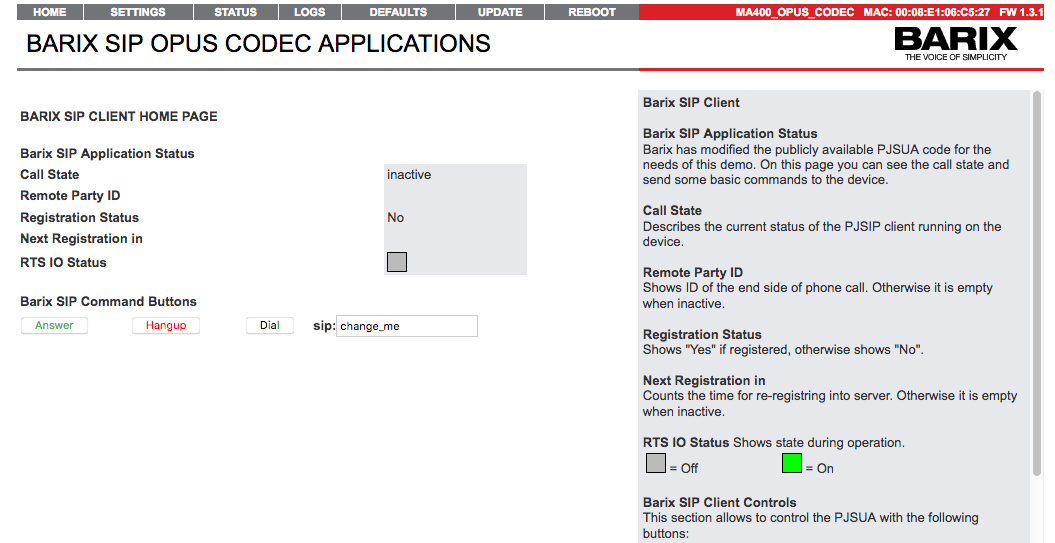Go to the SETTINGS page
This screenshot has height=543, width=1055.
[x=137, y=12]
